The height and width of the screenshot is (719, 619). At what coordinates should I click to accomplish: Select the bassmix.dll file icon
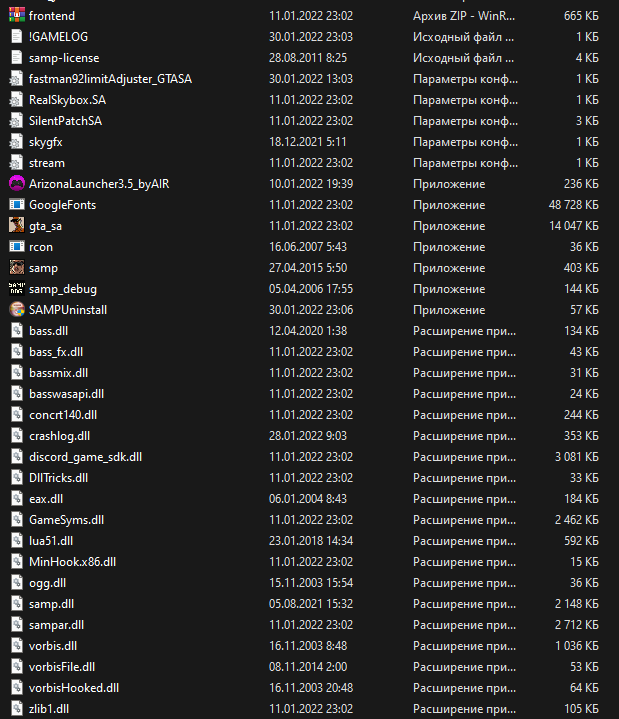[x=17, y=373]
